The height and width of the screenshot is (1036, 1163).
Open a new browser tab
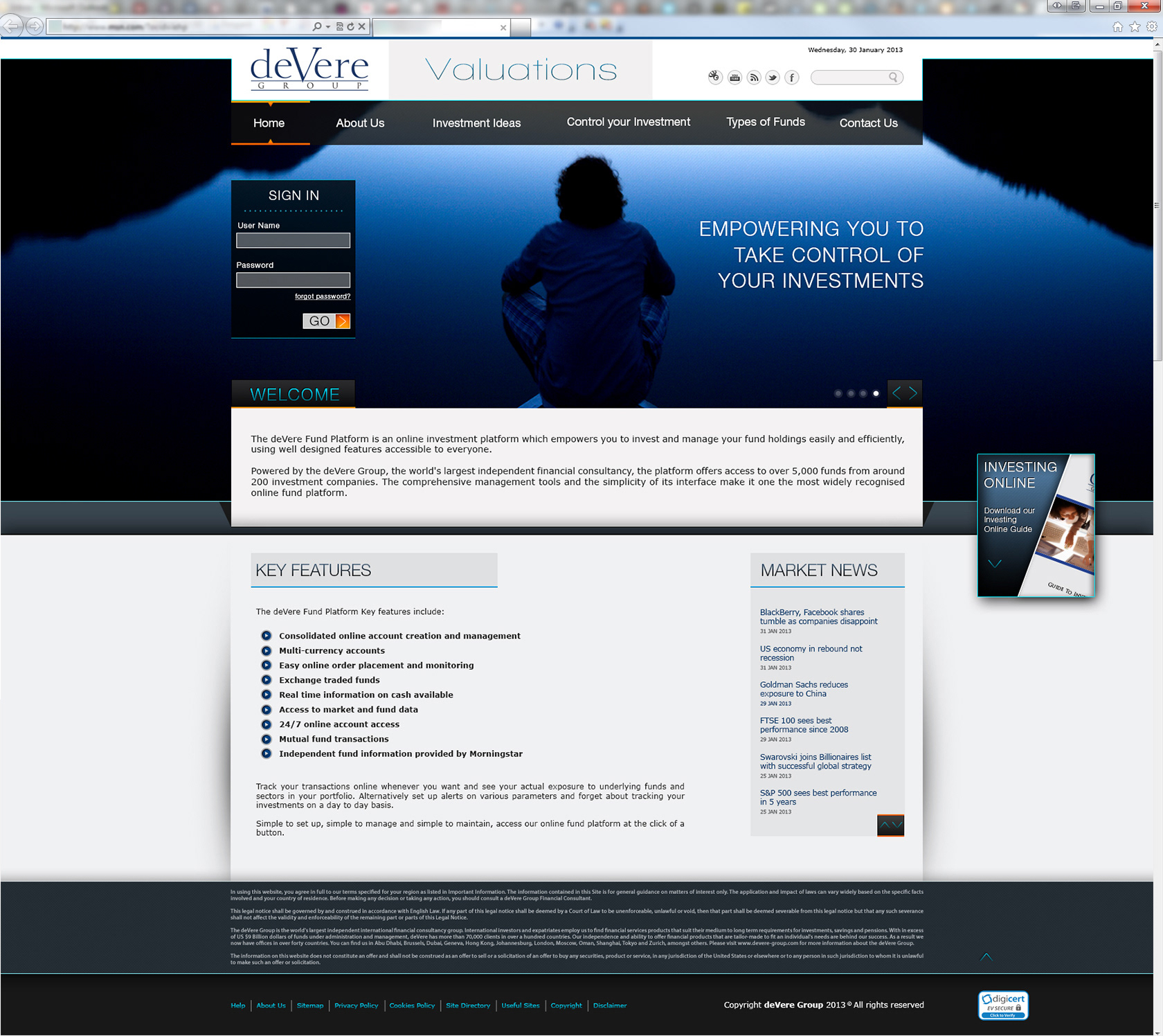pos(521,28)
